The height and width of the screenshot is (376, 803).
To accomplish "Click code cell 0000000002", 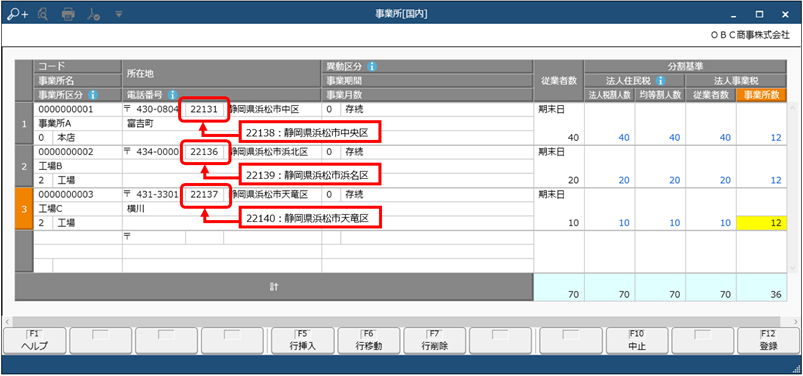I will [77, 152].
